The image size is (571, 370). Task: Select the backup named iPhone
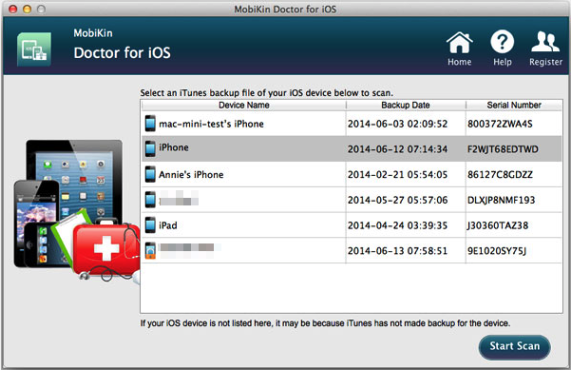(x=173, y=147)
